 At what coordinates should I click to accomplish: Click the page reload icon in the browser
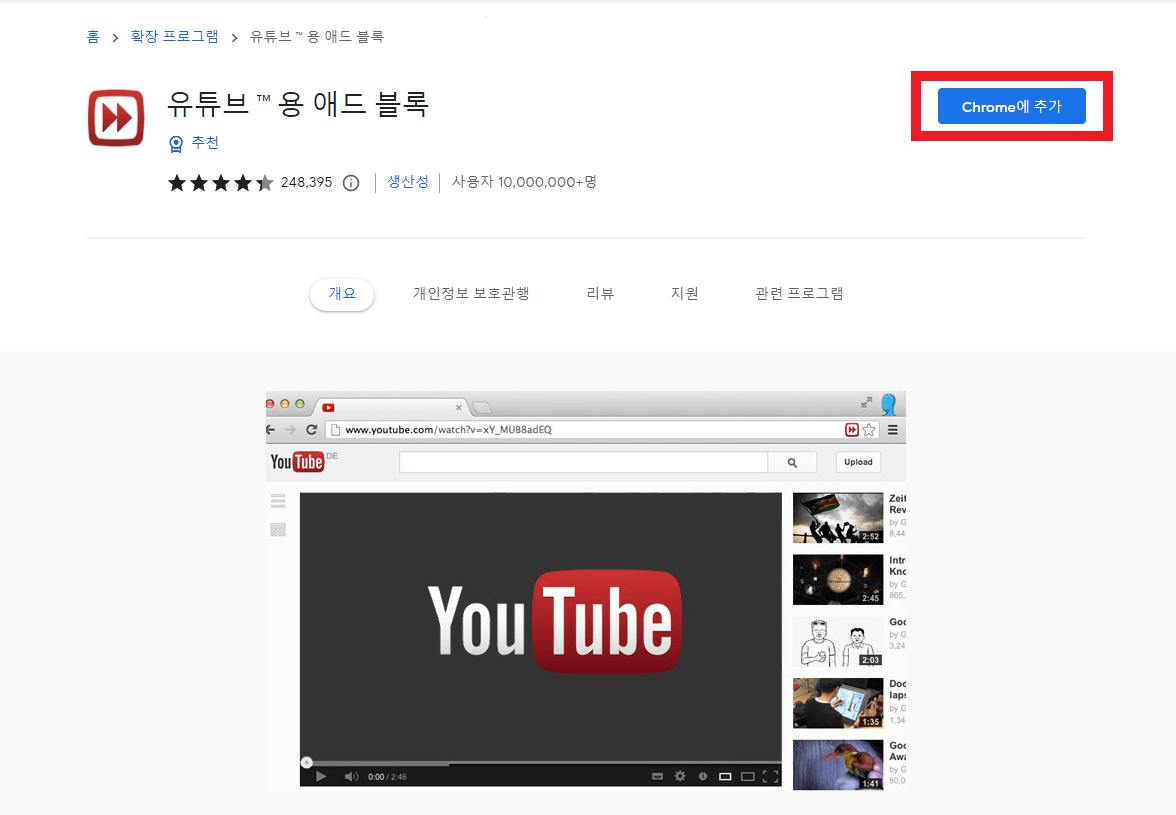(312, 429)
